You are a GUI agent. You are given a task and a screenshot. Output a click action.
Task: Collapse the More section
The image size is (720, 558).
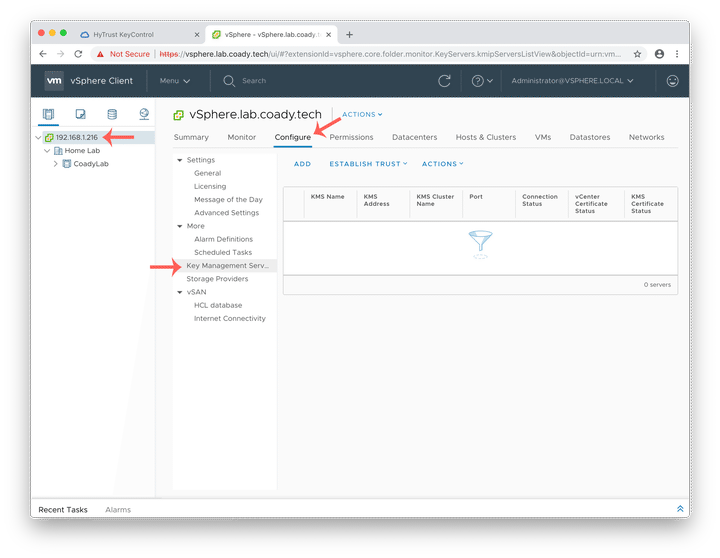[x=180, y=226]
